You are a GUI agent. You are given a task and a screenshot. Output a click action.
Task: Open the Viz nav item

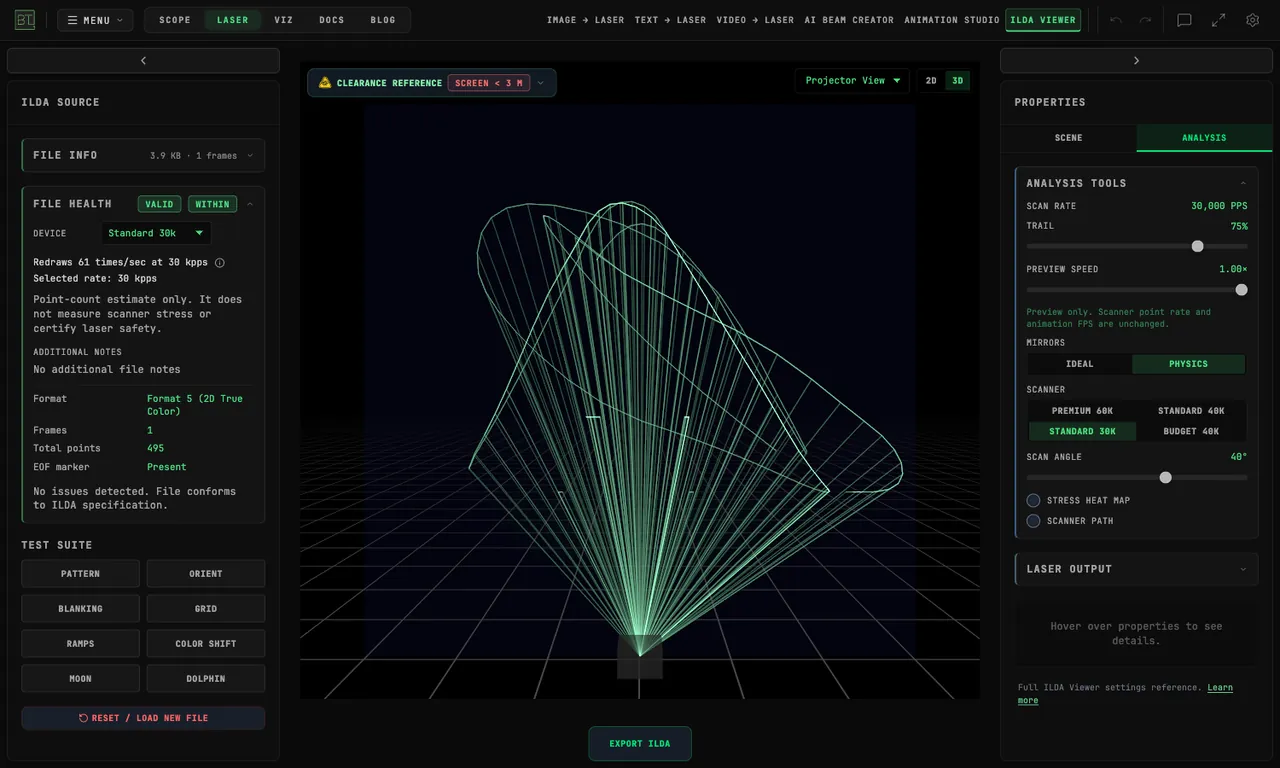[284, 20]
